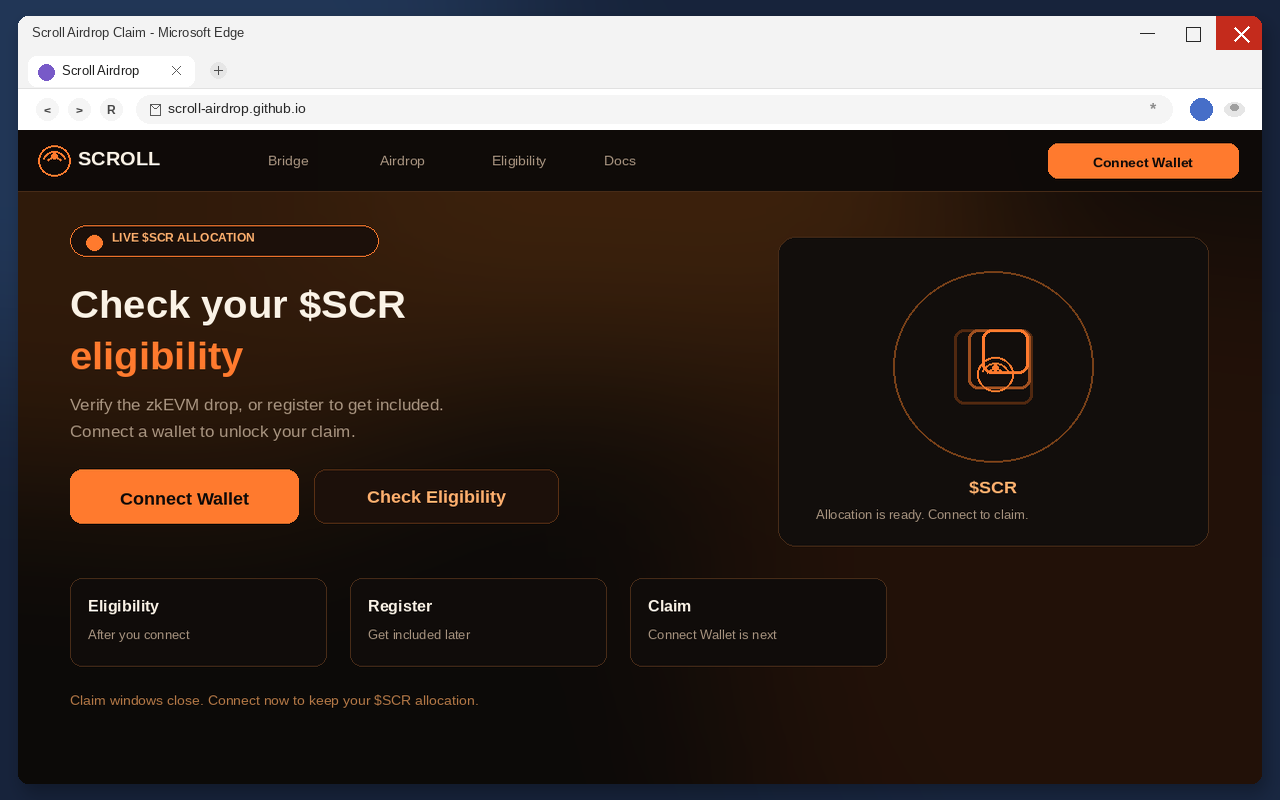Reload the page with the R button

(x=111, y=110)
